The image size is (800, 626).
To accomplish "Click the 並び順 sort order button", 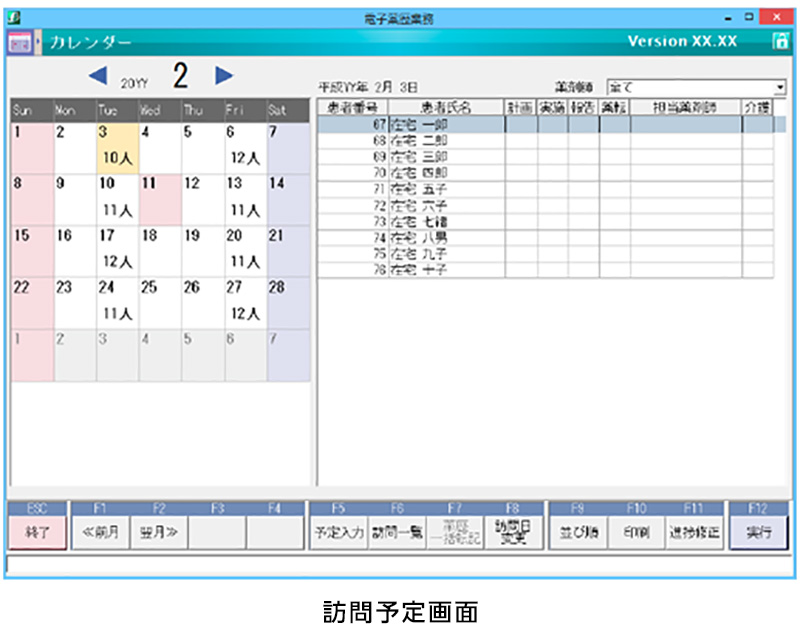I will pyautogui.click(x=578, y=531).
